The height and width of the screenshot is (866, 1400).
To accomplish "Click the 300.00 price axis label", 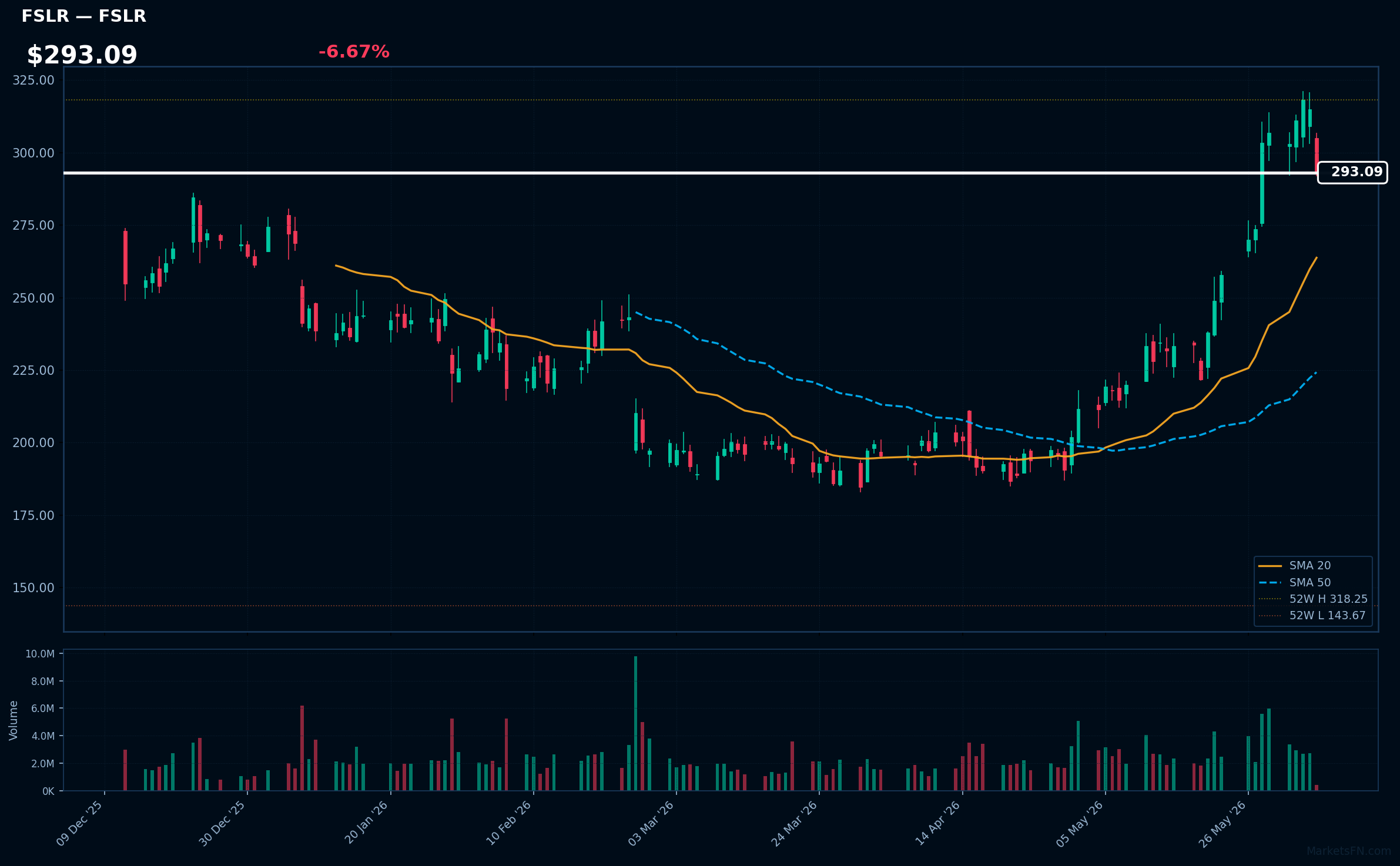I will click(34, 153).
